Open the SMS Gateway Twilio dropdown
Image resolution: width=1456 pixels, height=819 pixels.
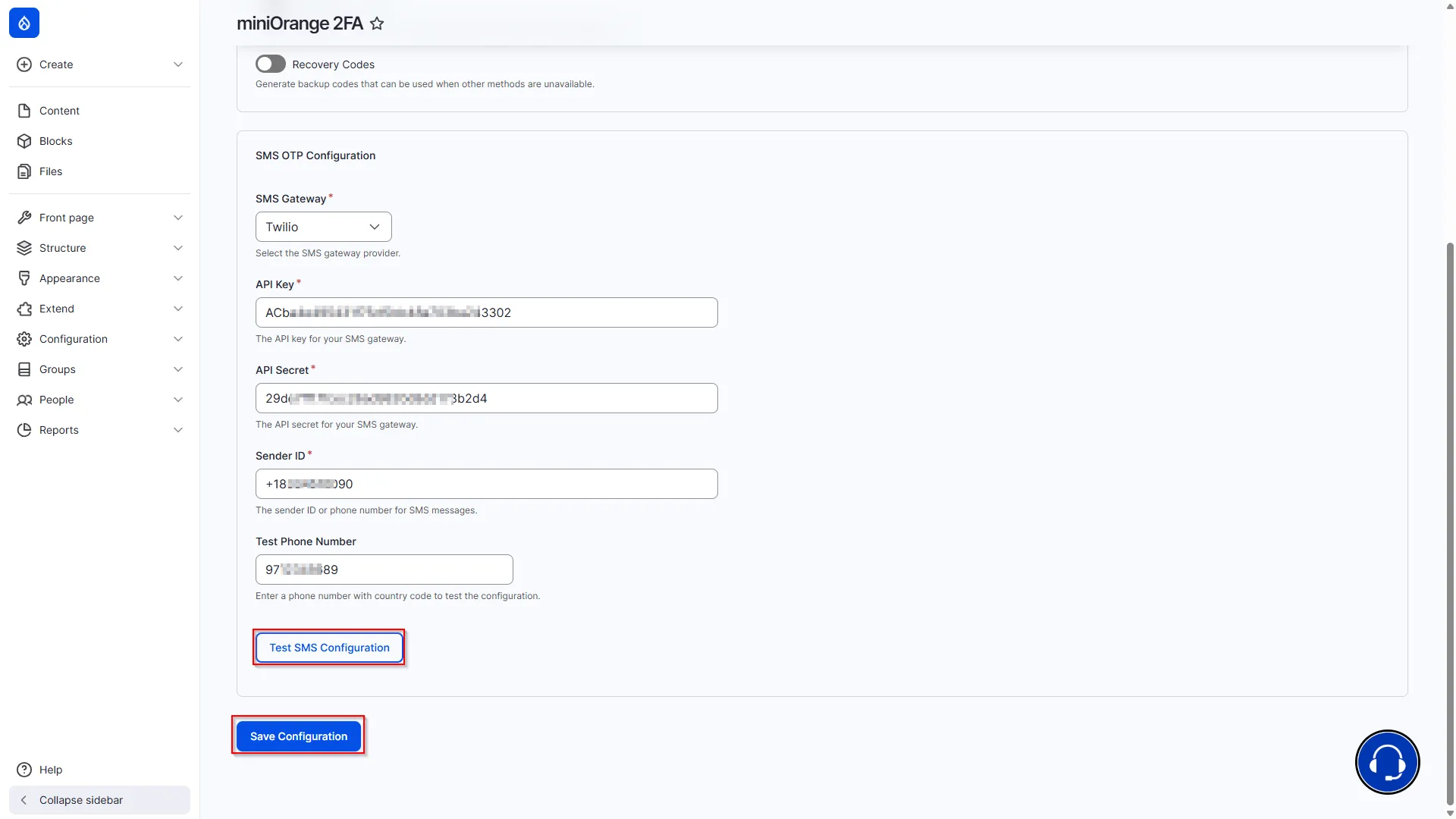[324, 227]
